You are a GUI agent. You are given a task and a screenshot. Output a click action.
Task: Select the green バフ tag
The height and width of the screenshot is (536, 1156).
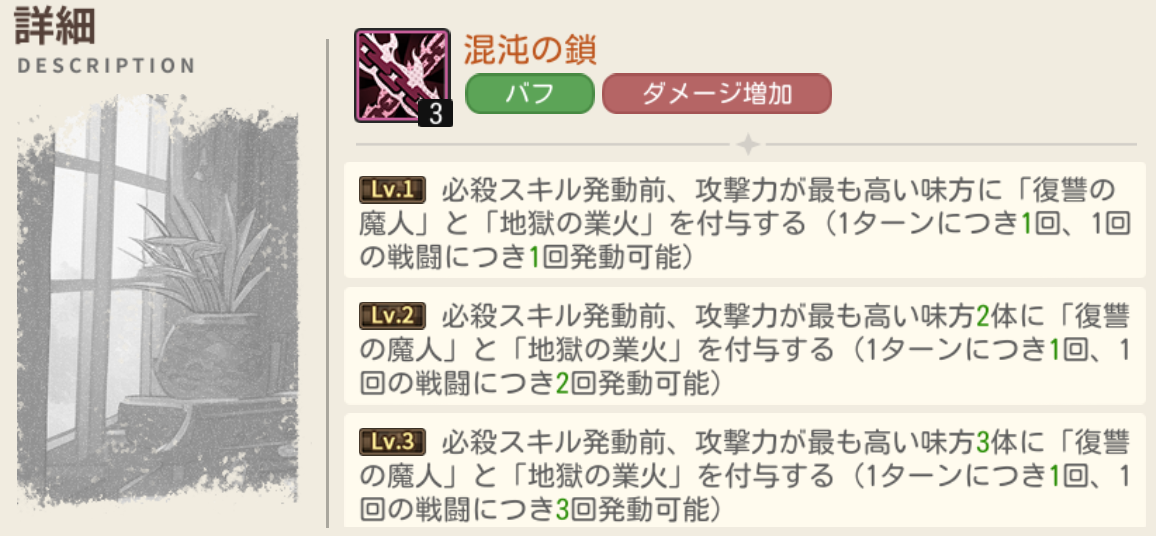coord(529,94)
